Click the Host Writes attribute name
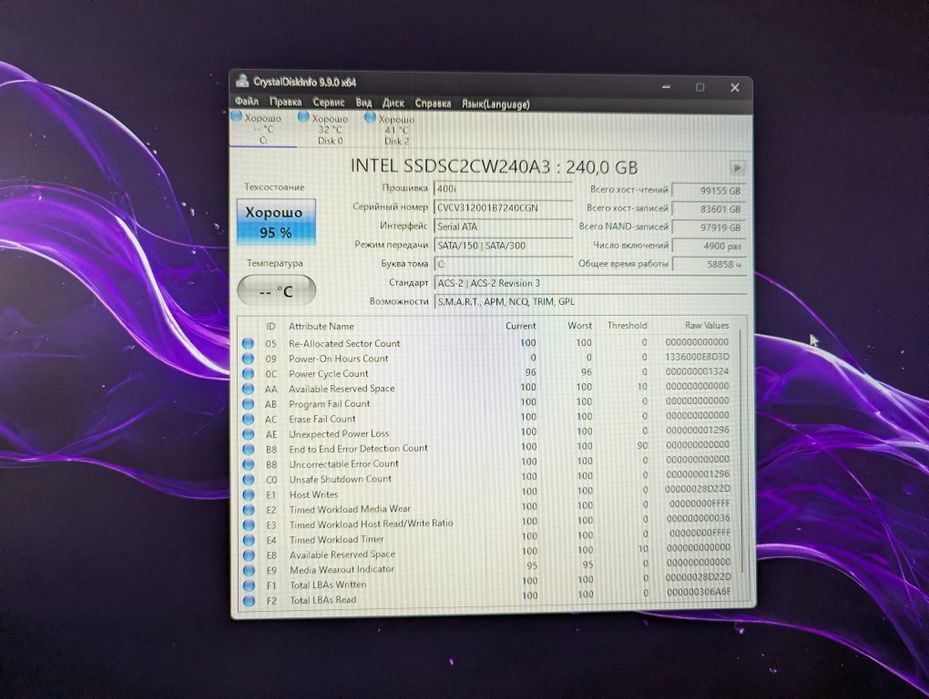This screenshot has height=699, width=929. 313,495
